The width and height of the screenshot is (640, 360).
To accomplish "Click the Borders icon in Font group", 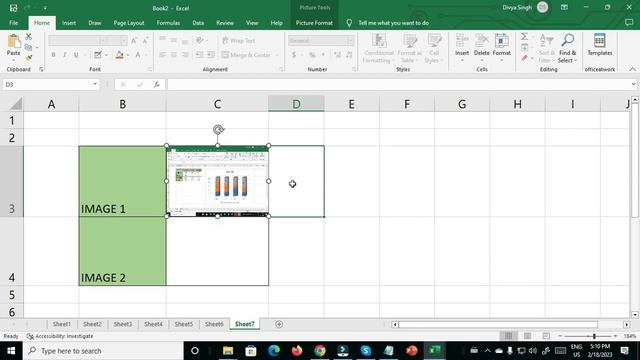I will [98, 55].
